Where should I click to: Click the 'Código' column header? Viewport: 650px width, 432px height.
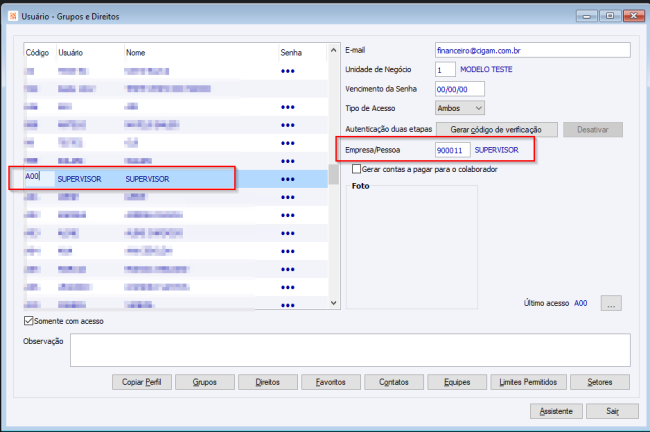tap(37, 53)
